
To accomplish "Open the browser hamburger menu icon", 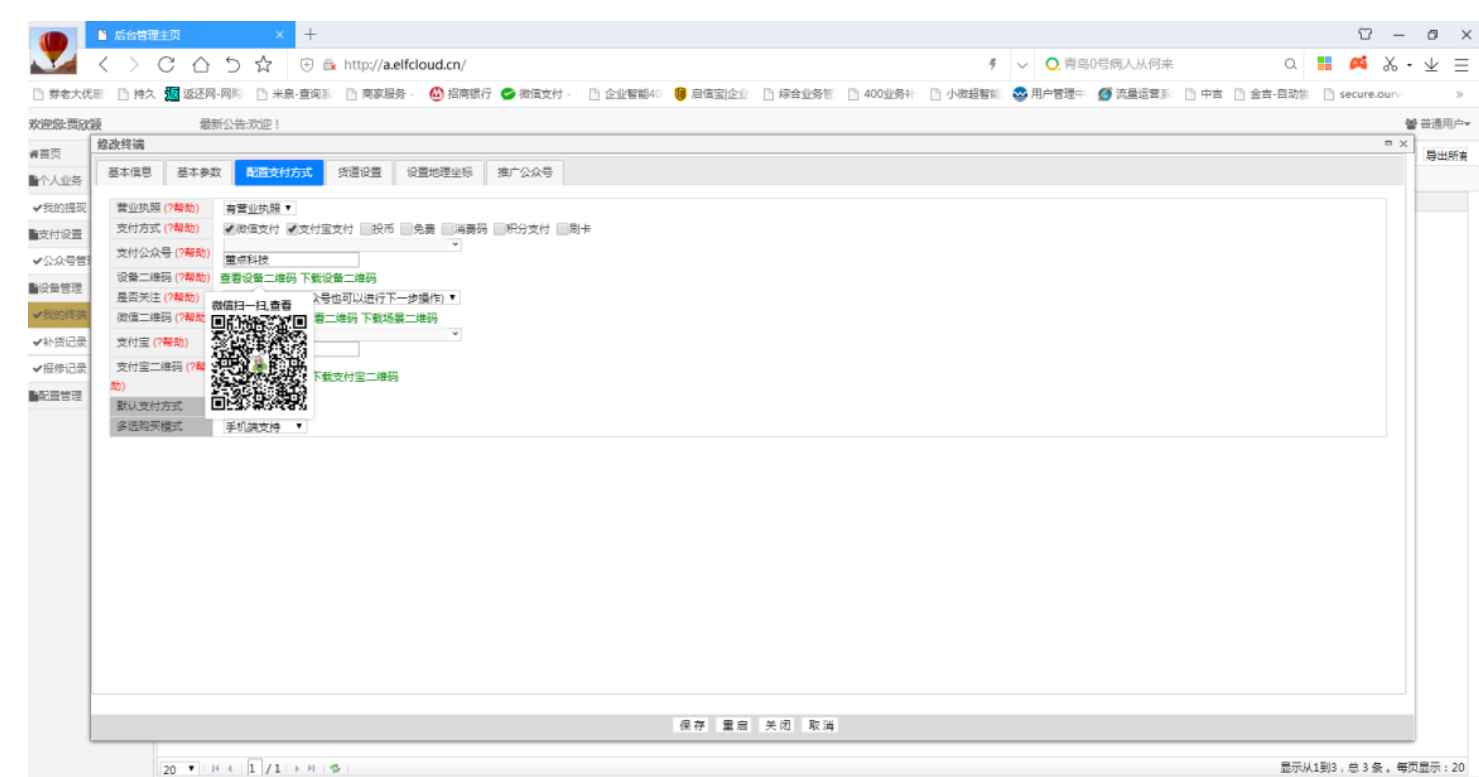I will (x=1461, y=64).
